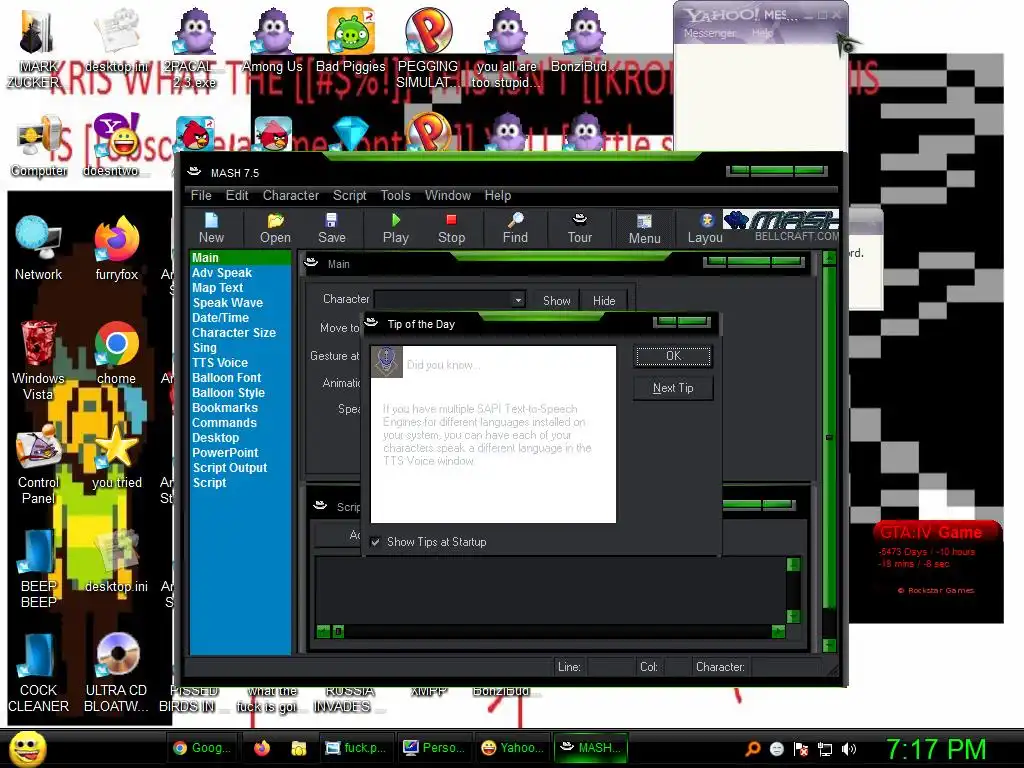Toggle Show Tips at Startup checkbox
1024x768 pixels.
376,542
